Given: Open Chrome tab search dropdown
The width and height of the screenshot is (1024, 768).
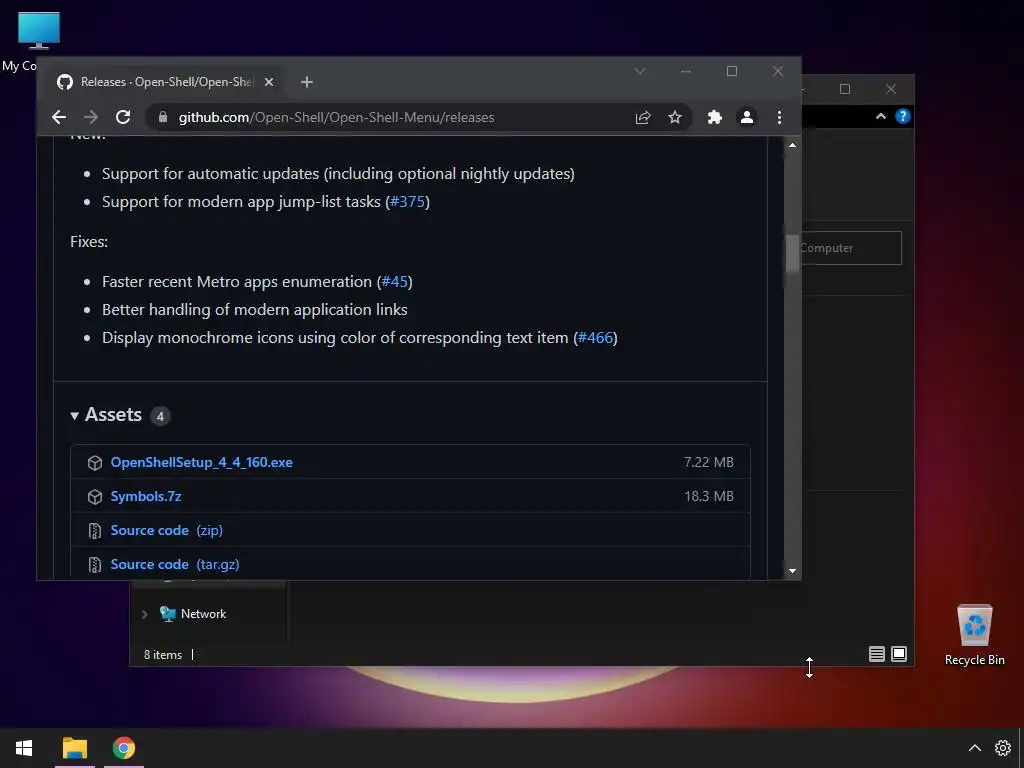Looking at the screenshot, I should coord(640,71).
